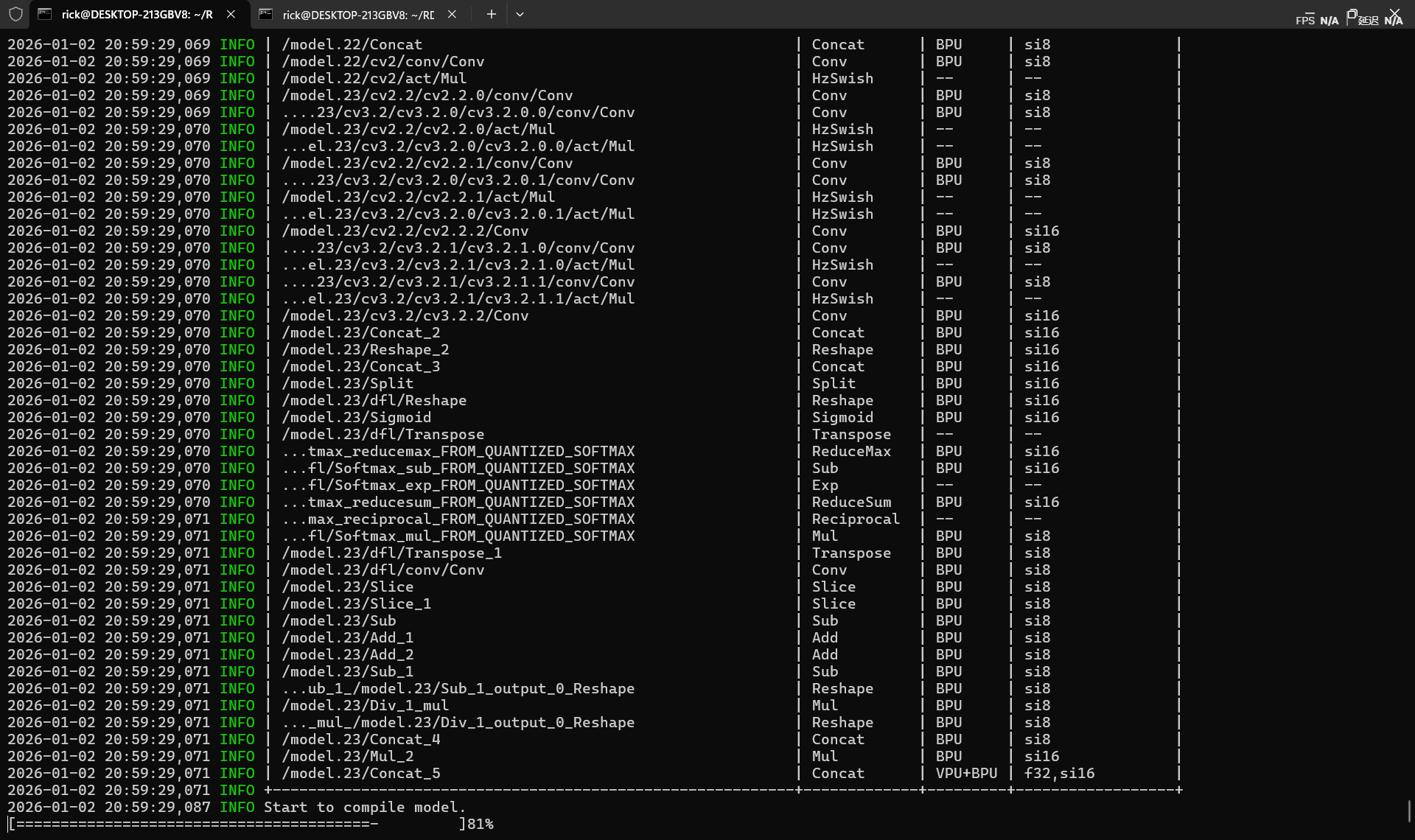The height and width of the screenshot is (840, 1415).
Task: Click the FPS N/A overlay indicator
Action: (1316, 21)
